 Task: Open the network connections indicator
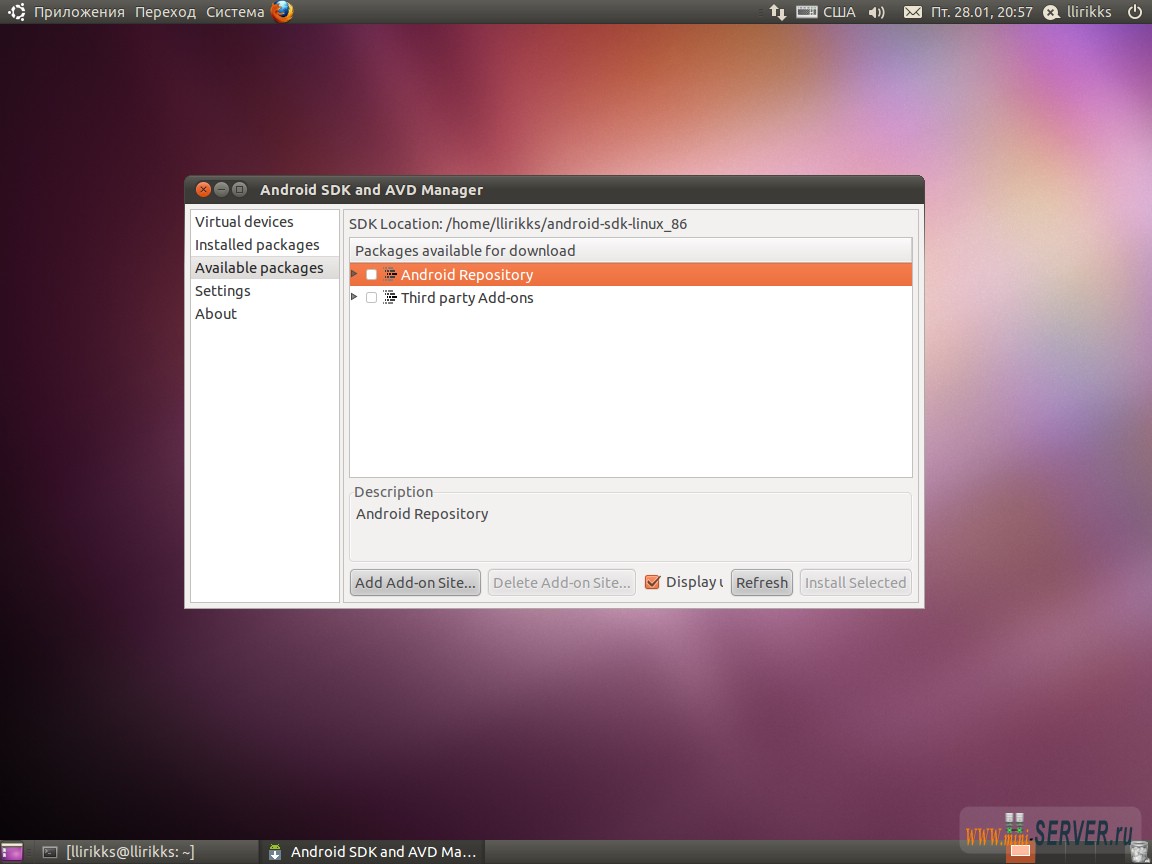coord(777,12)
